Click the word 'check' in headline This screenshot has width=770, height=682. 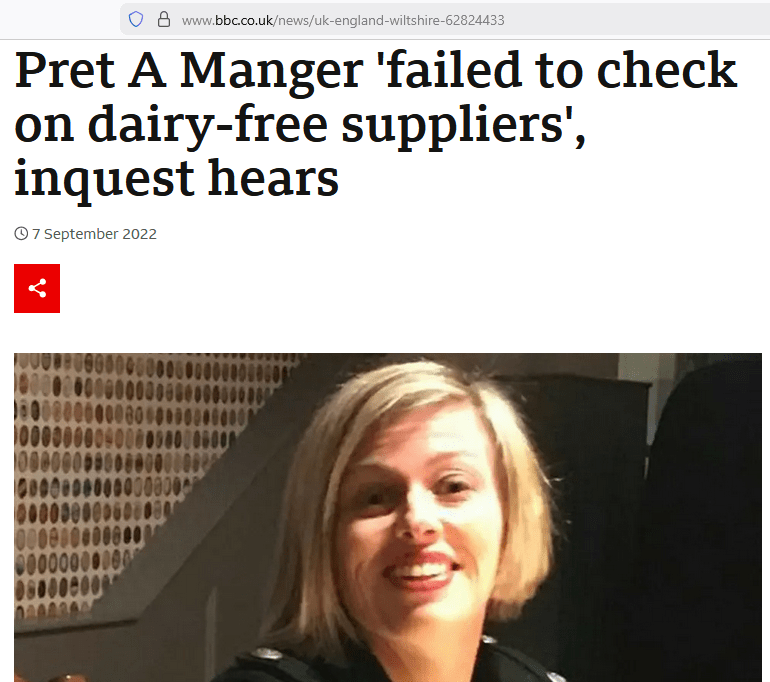coord(666,70)
